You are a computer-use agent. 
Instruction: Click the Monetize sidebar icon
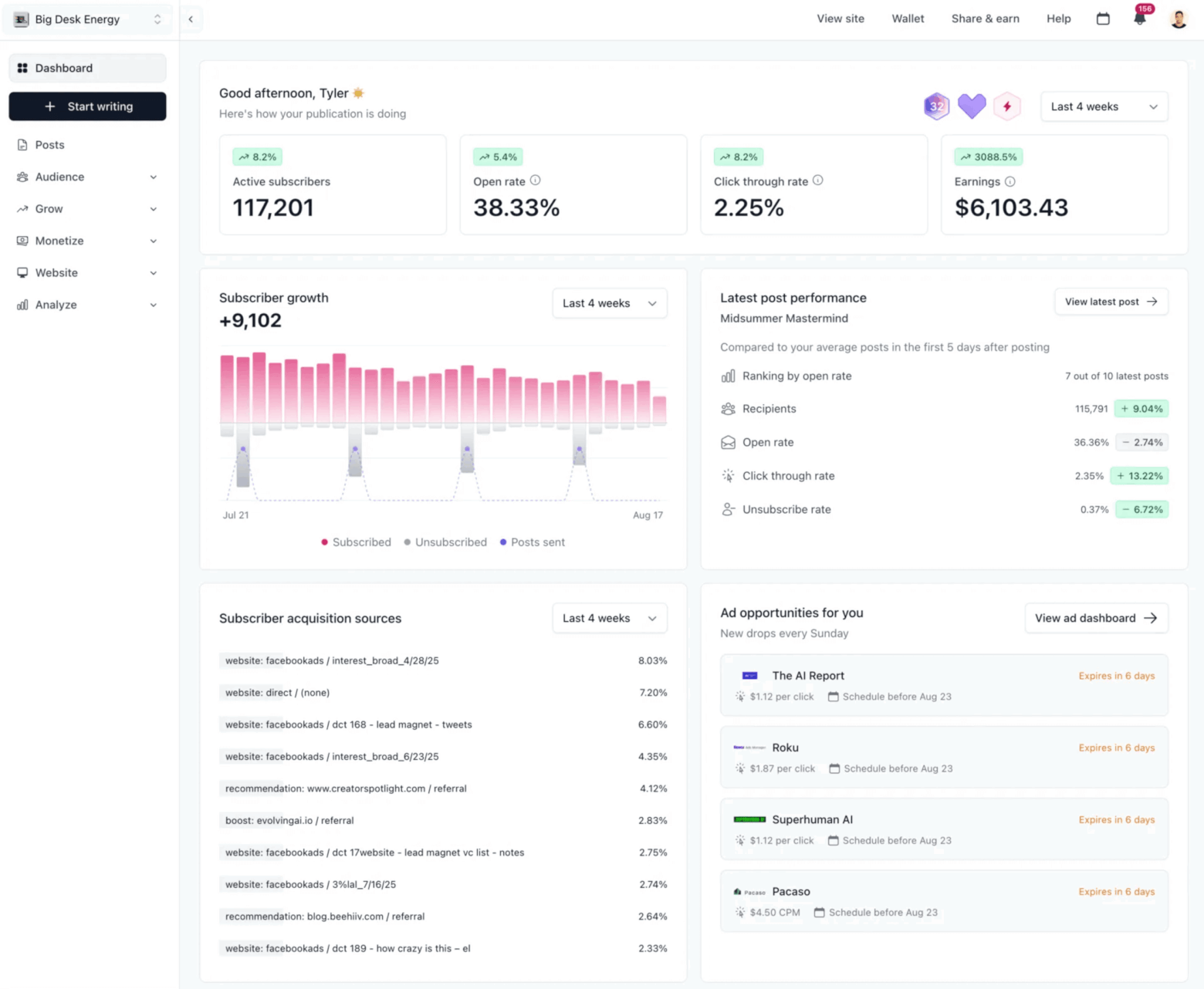point(22,241)
